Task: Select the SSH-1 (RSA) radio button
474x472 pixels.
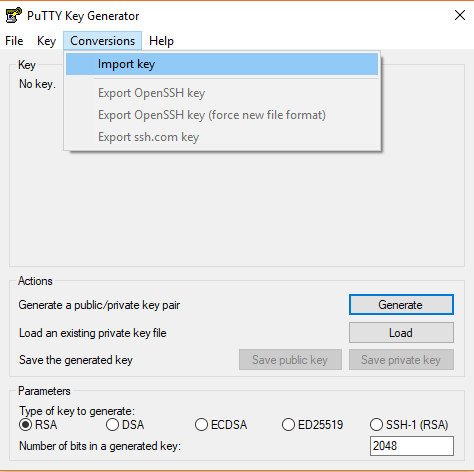Action: click(x=376, y=425)
